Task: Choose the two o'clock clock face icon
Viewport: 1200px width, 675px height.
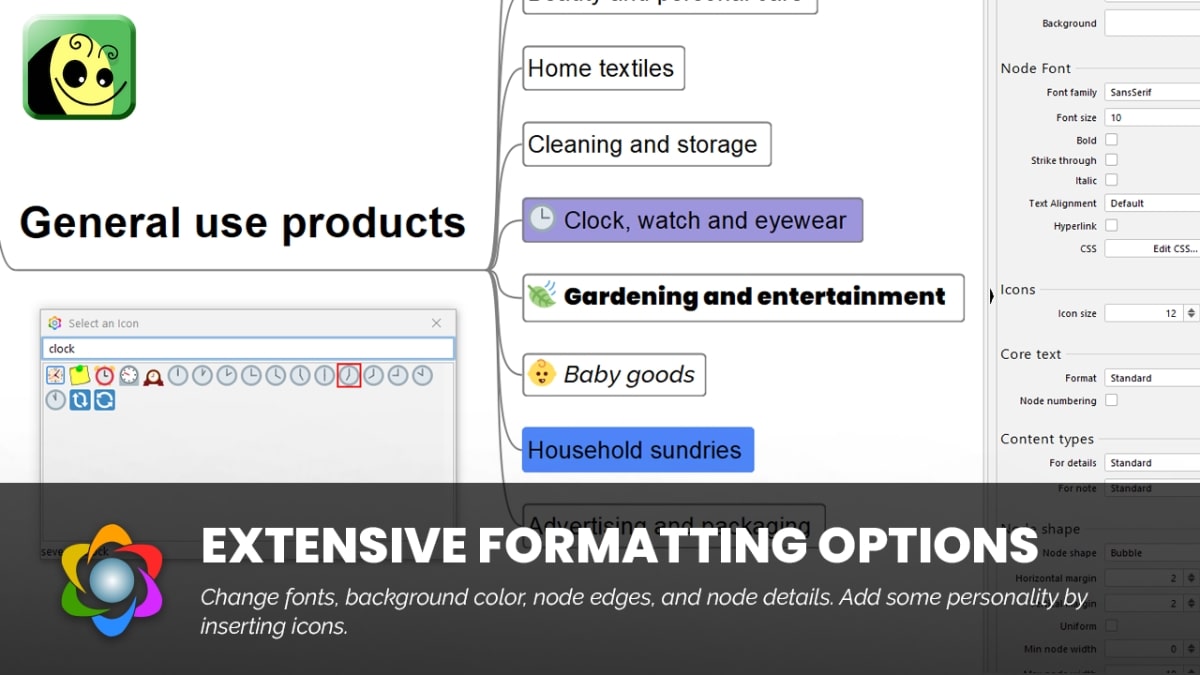Action: coord(227,376)
